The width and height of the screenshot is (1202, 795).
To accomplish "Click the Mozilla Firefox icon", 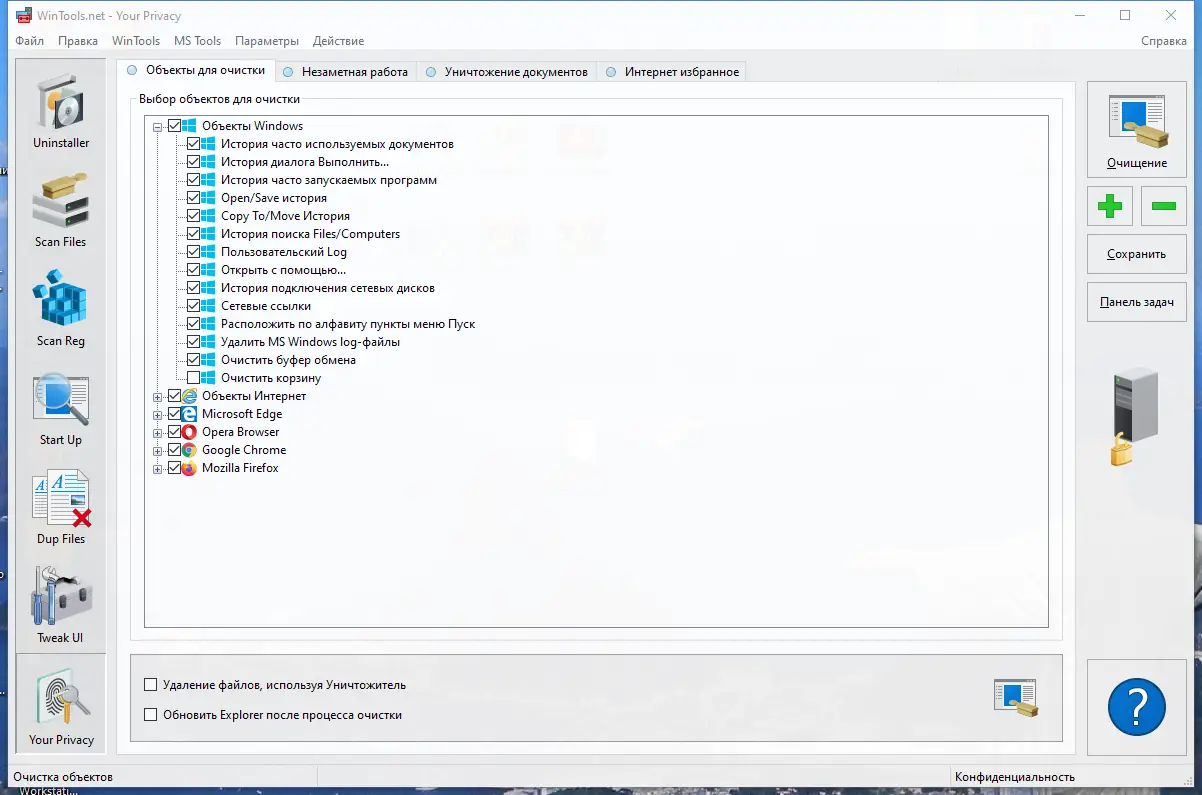I will pos(189,468).
